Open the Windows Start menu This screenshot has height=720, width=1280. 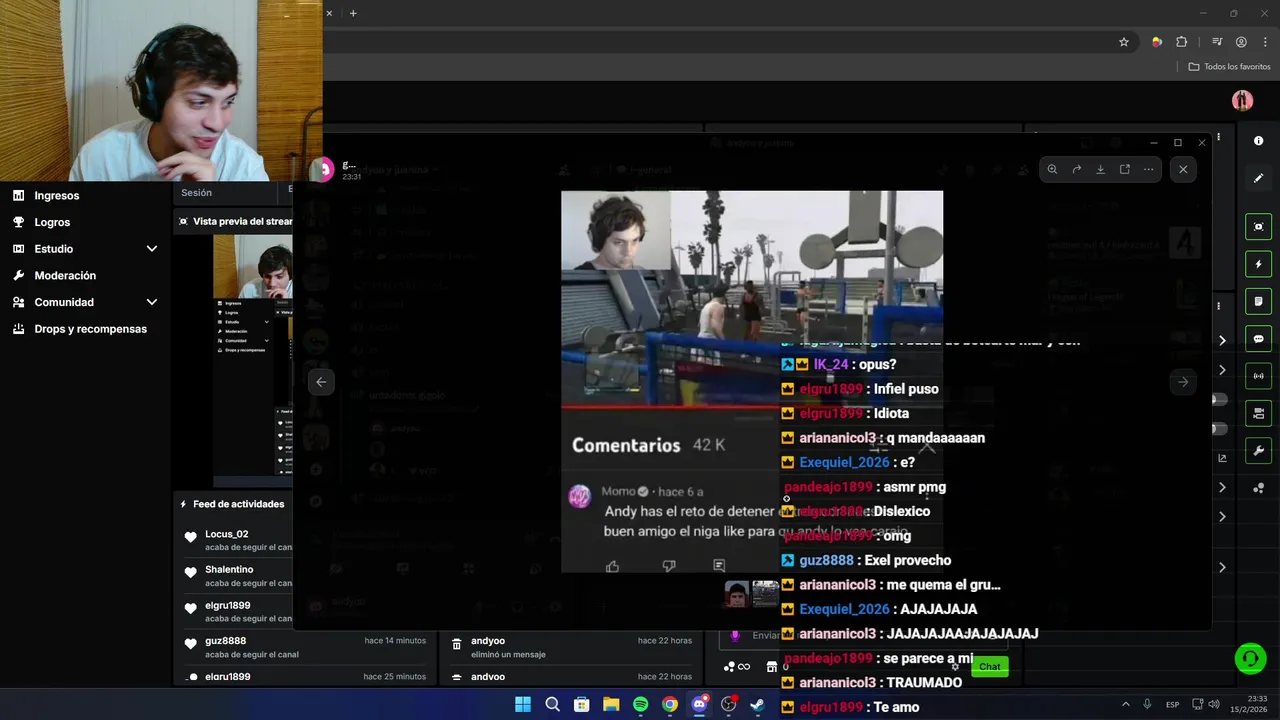(x=522, y=704)
